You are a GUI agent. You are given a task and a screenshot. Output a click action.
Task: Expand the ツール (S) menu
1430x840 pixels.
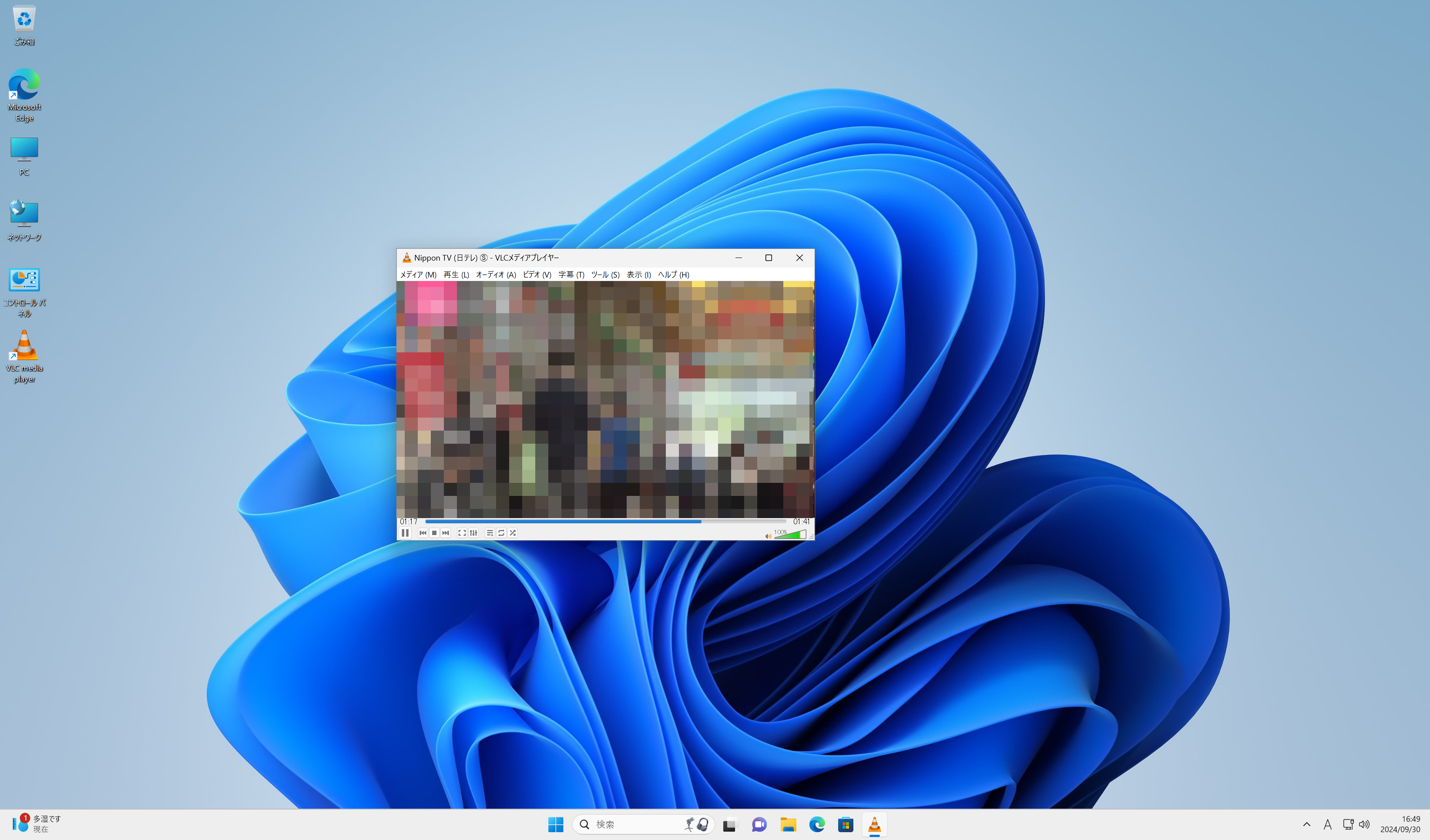point(605,274)
